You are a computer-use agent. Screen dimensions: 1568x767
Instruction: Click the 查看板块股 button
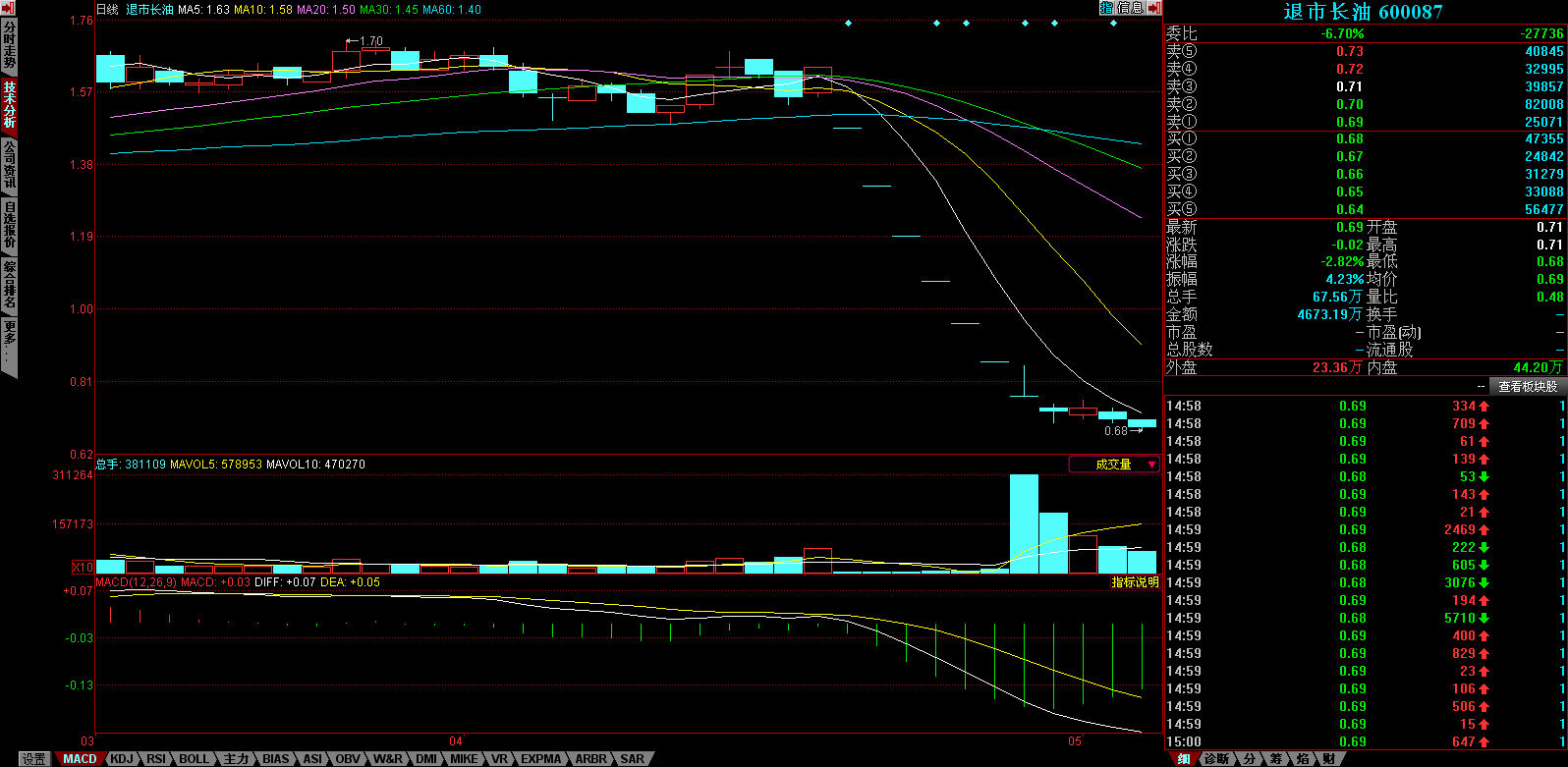[x=1527, y=387]
